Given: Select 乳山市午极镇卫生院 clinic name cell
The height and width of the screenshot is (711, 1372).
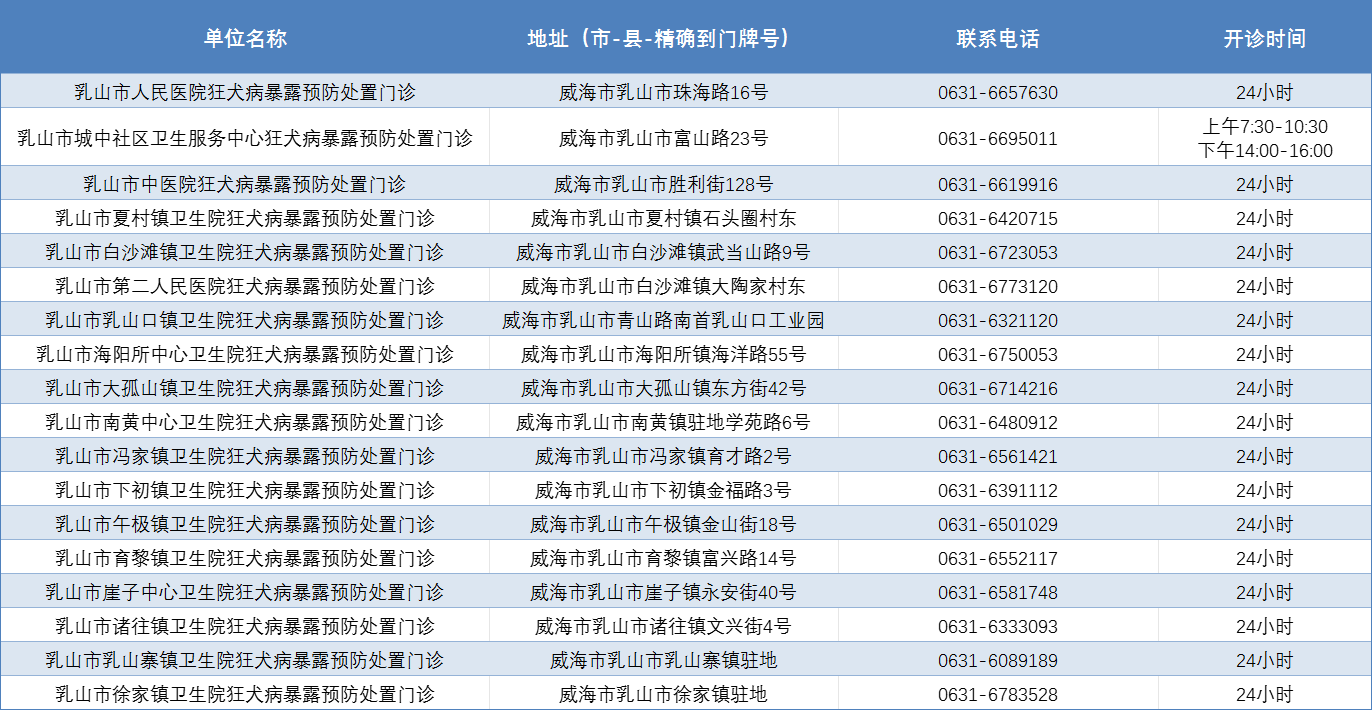Looking at the screenshot, I should [245, 524].
